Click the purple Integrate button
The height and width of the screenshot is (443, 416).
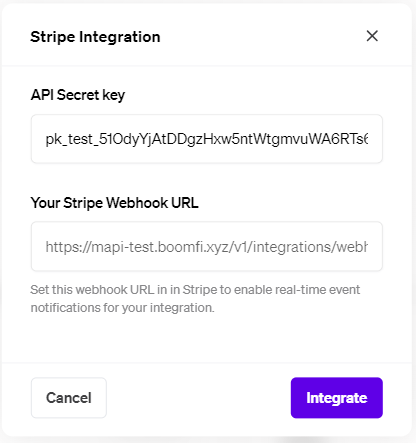[x=337, y=398]
